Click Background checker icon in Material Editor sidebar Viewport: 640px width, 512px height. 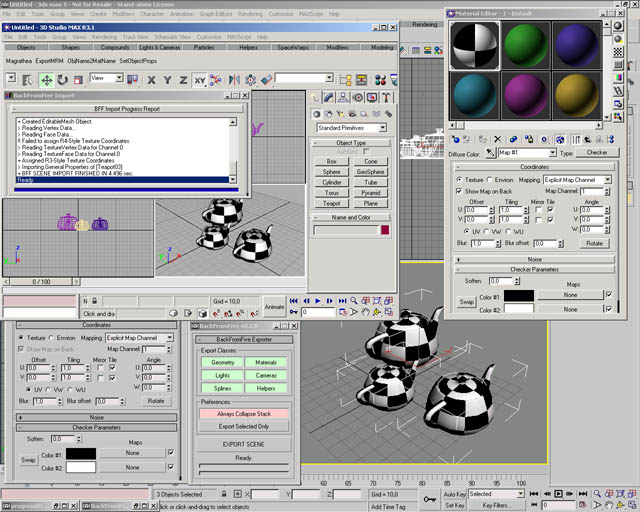pyautogui.click(x=618, y=52)
